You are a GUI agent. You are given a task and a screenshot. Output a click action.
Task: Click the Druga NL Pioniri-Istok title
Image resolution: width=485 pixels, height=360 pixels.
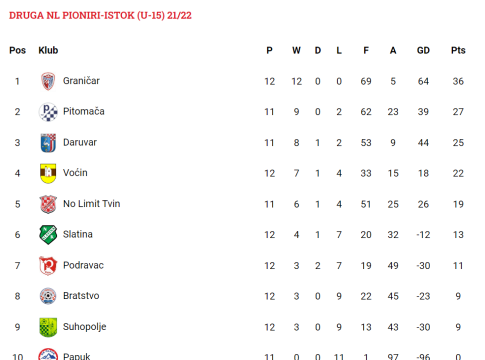pyautogui.click(x=100, y=16)
